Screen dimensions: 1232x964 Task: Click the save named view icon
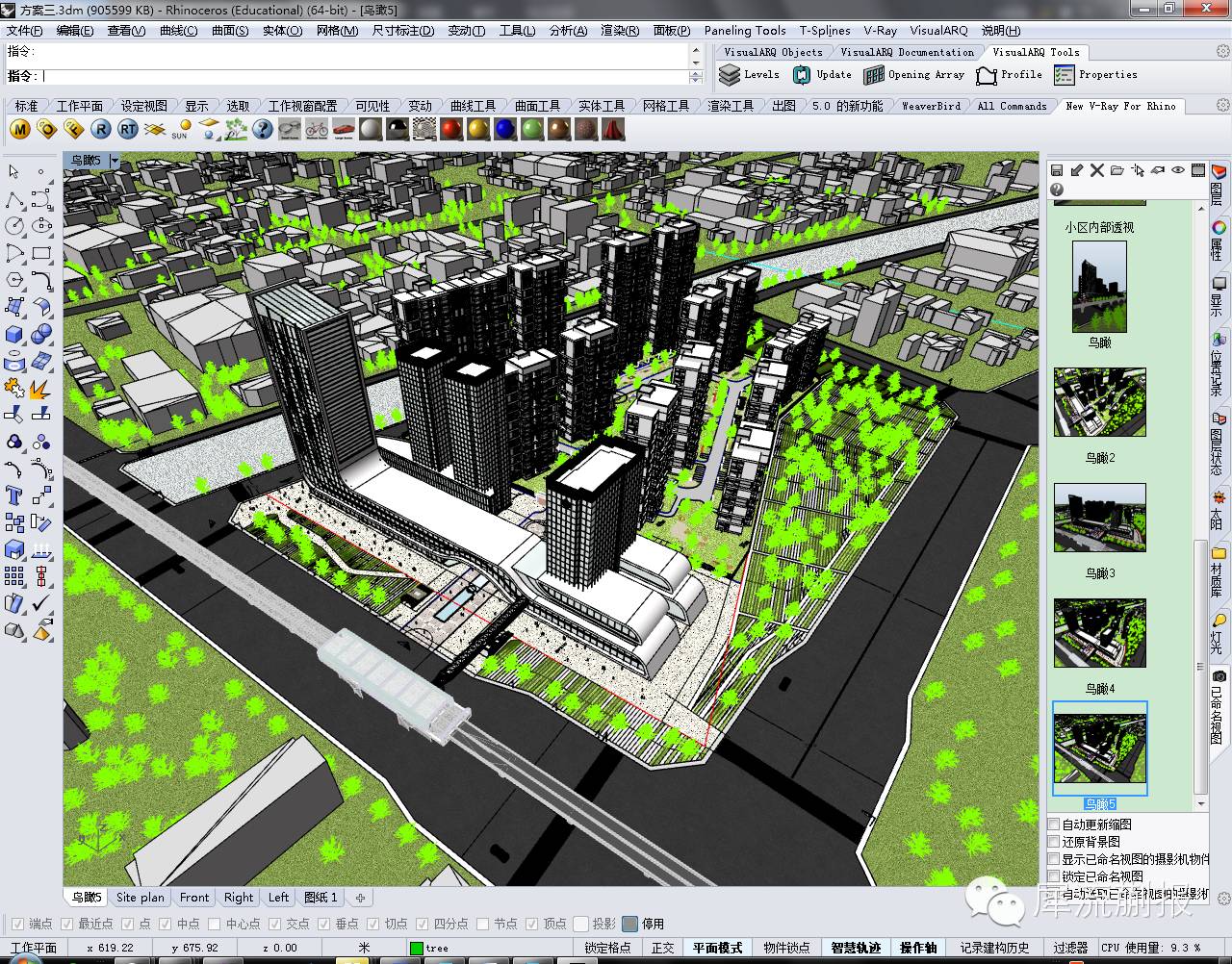click(1057, 170)
